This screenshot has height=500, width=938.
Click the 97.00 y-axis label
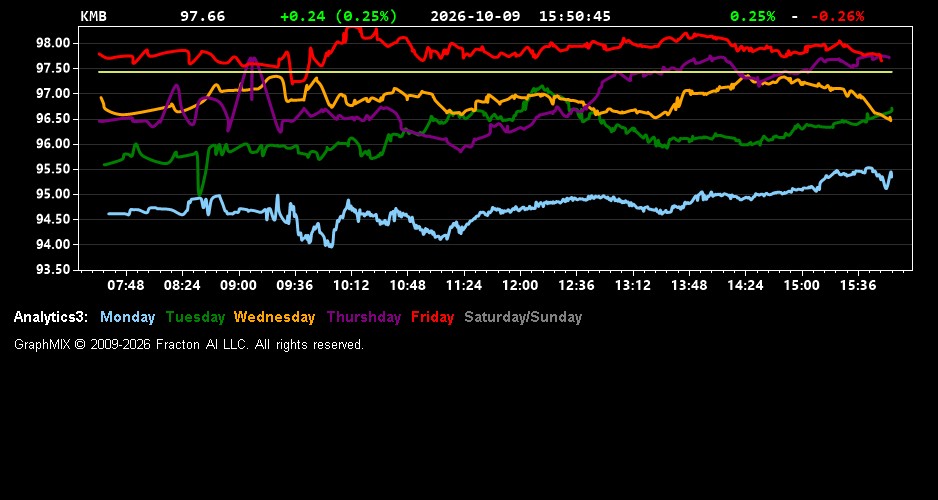54,93
